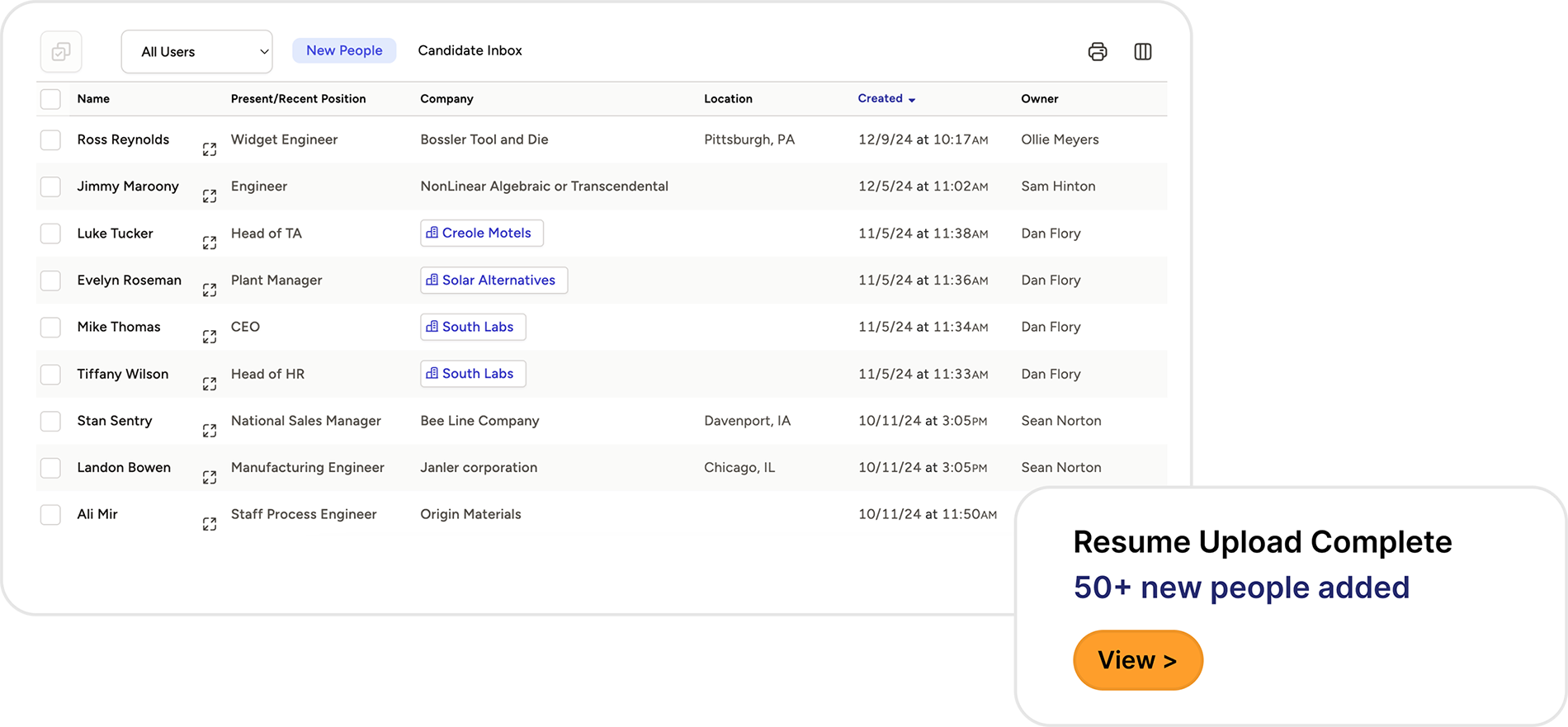The image size is (1568, 727).
Task: Open the Solar Alternatives company link
Action: 494,281
